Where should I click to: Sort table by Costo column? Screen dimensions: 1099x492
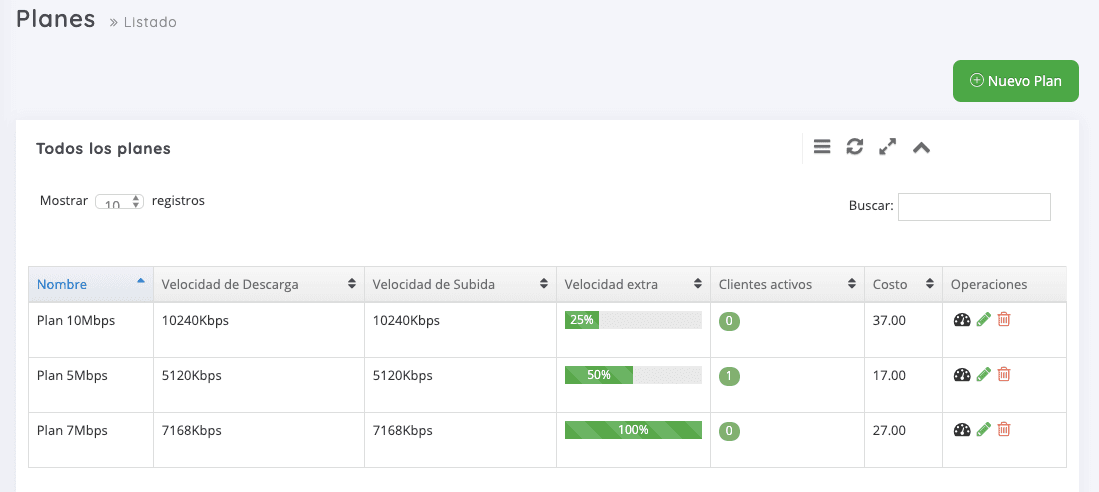pyautogui.click(x=903, y=285)
